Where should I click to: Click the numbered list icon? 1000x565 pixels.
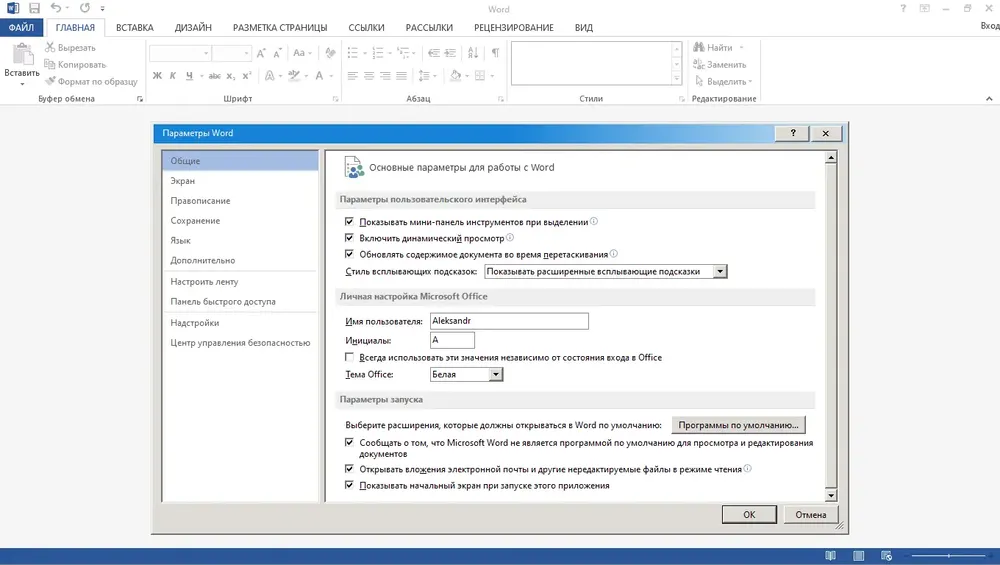point(378,53)
